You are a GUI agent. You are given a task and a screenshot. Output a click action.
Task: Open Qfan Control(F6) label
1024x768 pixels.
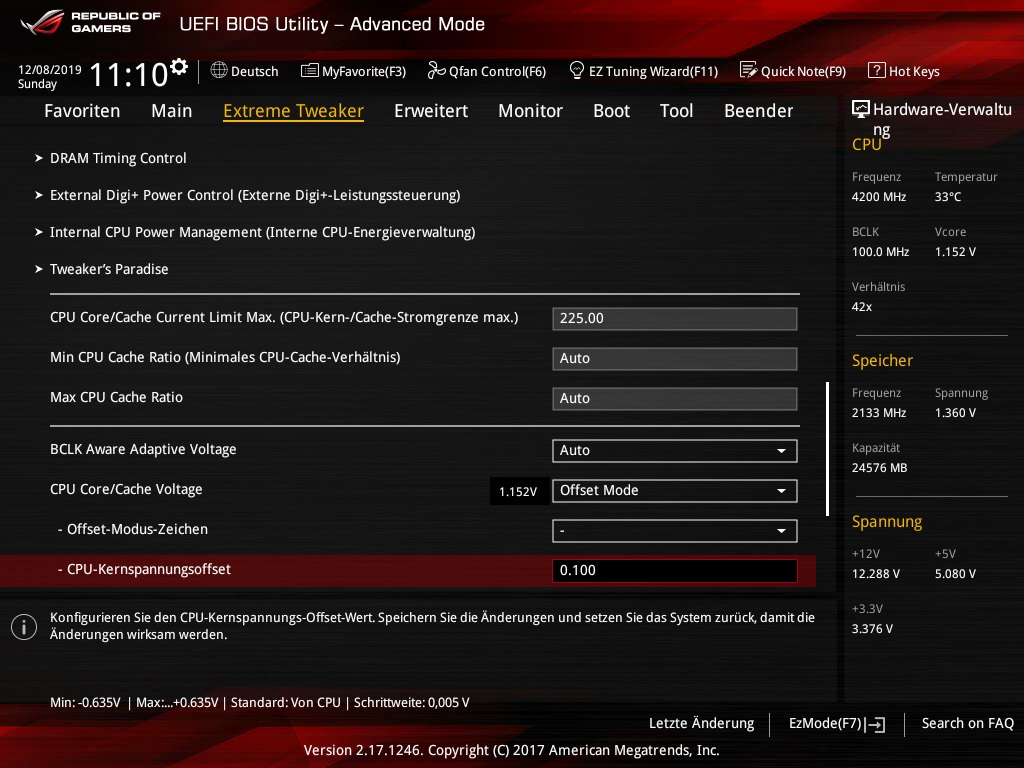497,71
